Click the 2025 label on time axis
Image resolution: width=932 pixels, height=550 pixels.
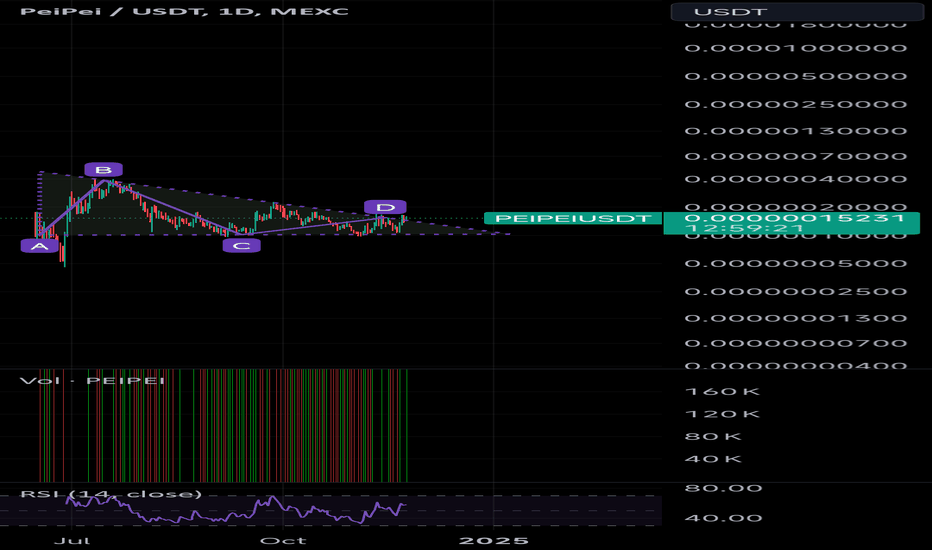click(493, 541)
